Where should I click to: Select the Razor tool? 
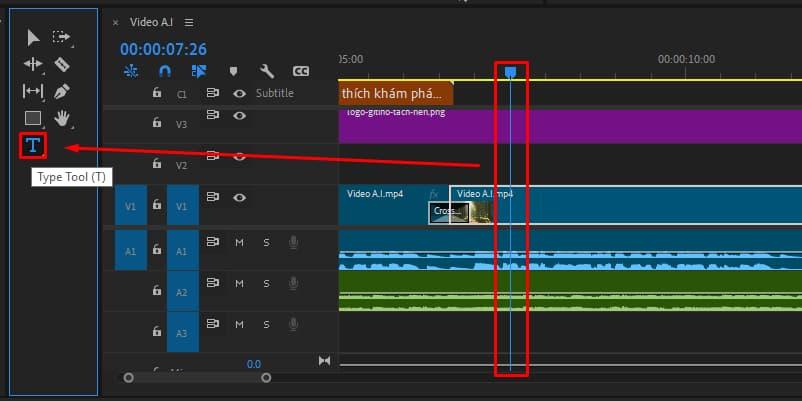(x=61, y=64)
